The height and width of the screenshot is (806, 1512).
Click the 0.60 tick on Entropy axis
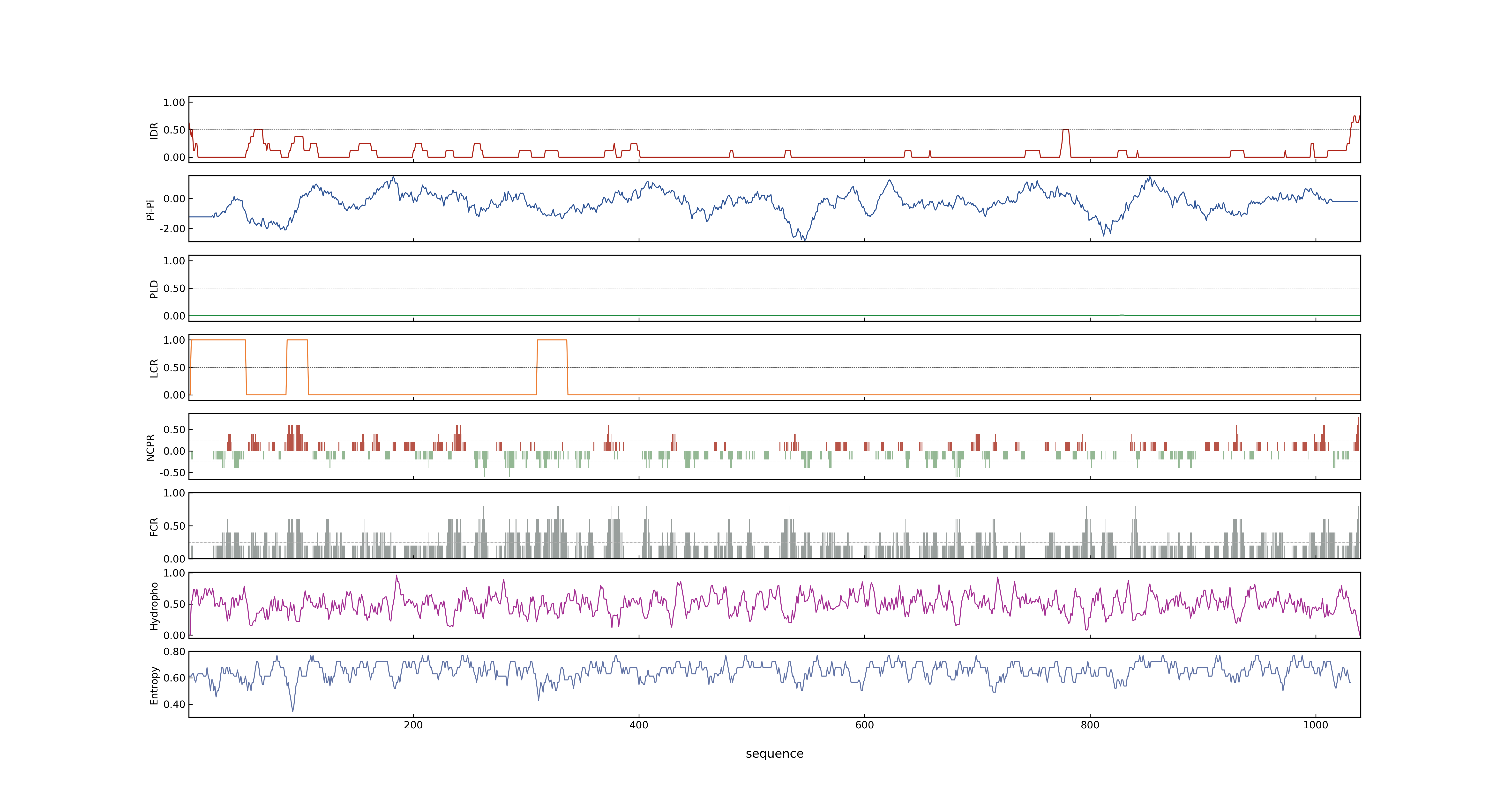(174, 678)
